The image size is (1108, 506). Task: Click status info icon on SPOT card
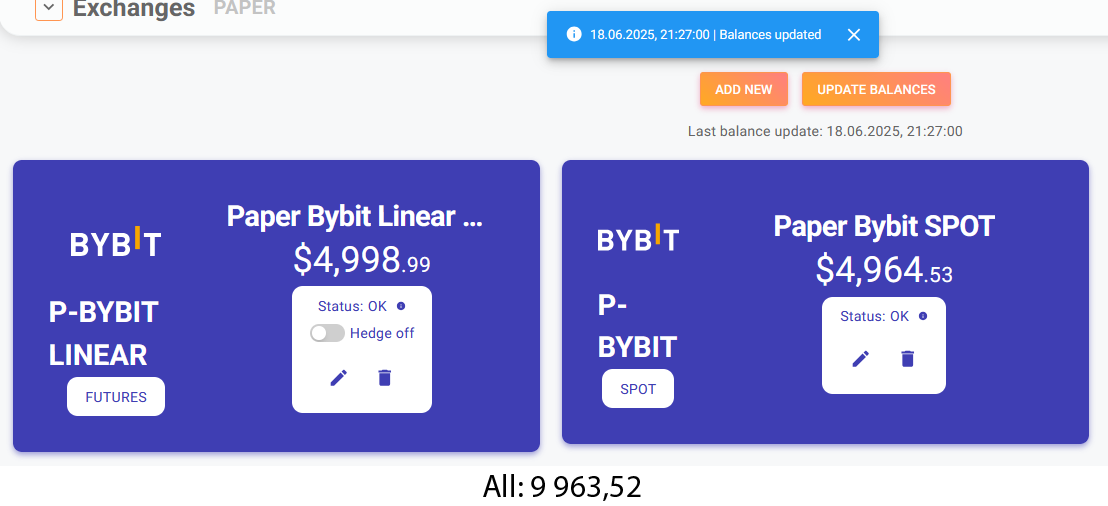click(x=923, y=316)
